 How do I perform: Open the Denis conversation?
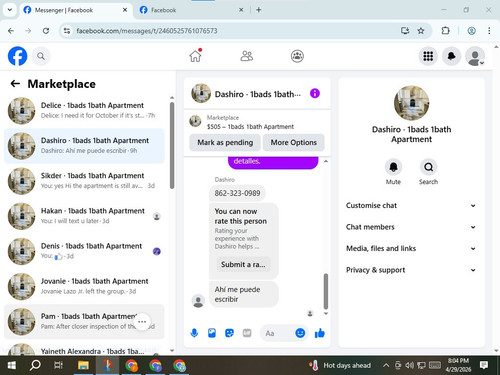pos(84,251)
